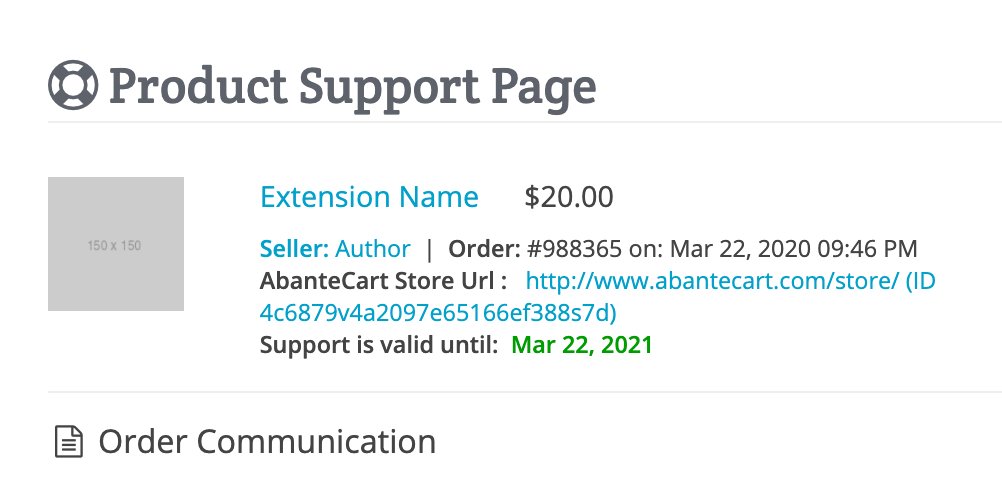
Task: Click the Order Communication document icon
Action: (69, 441)
